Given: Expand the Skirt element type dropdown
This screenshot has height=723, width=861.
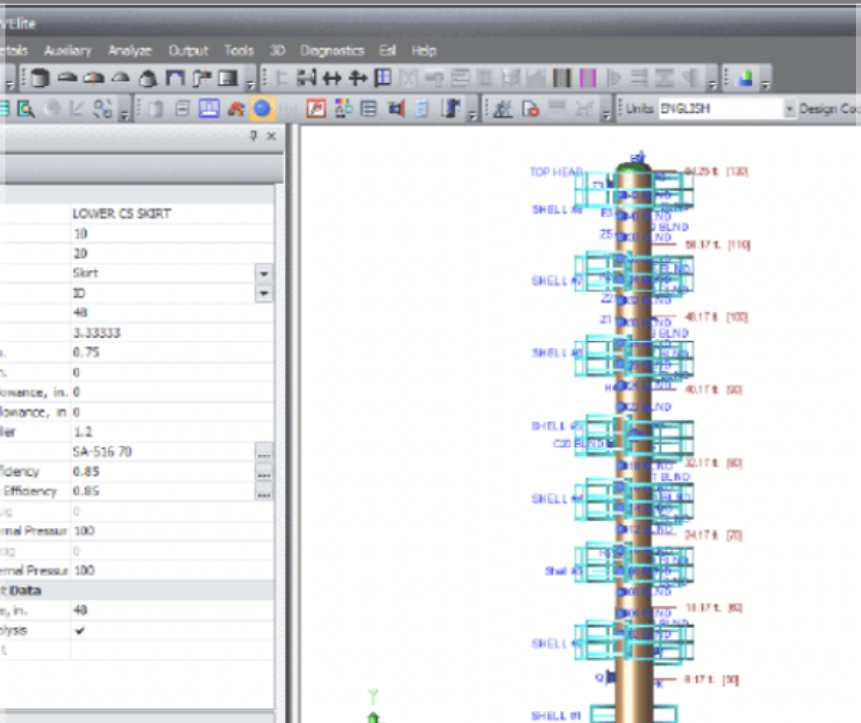Looking at the screenshot, I should [264, 273].
